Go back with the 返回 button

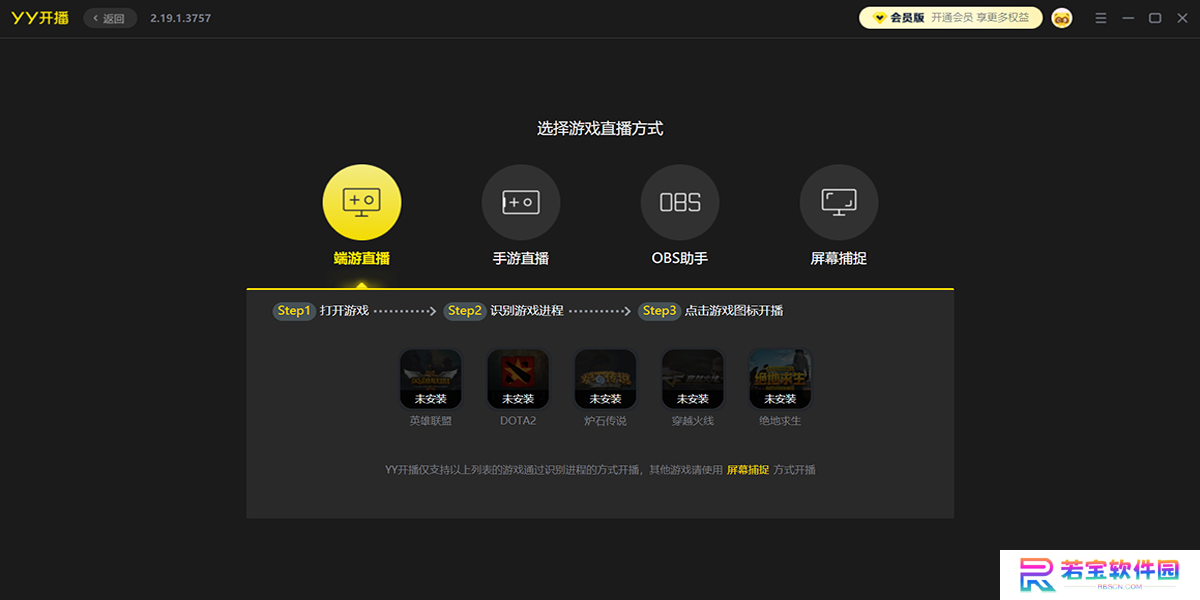(x=110, y=18)
